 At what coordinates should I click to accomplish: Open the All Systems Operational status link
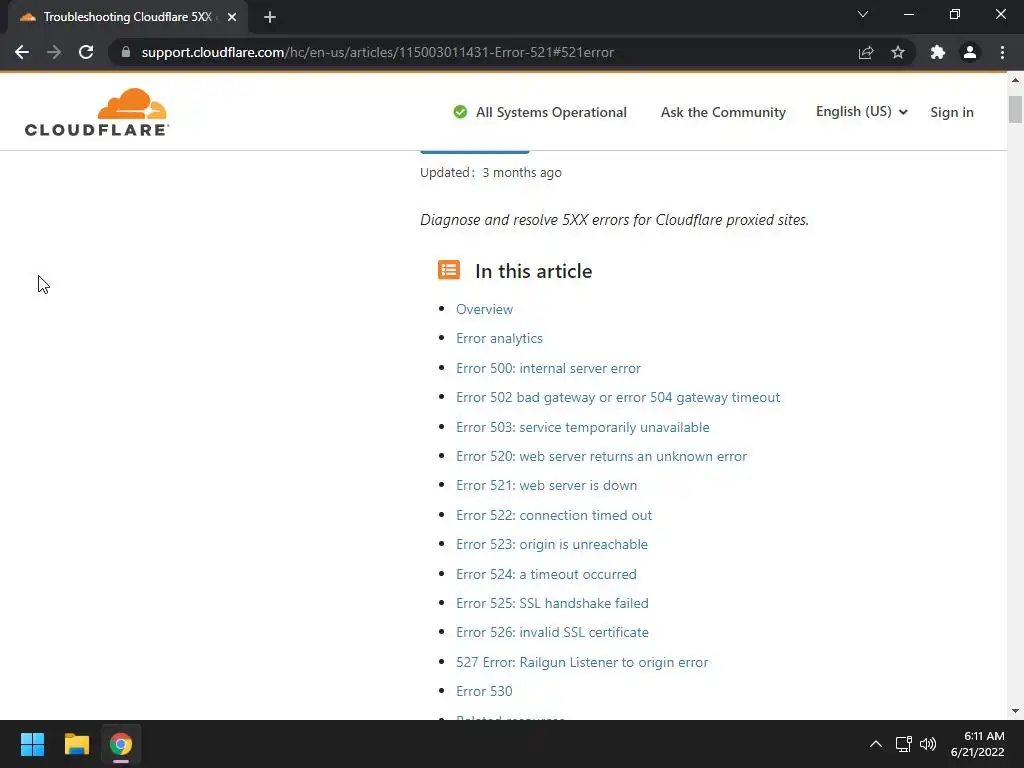(551, 112)
